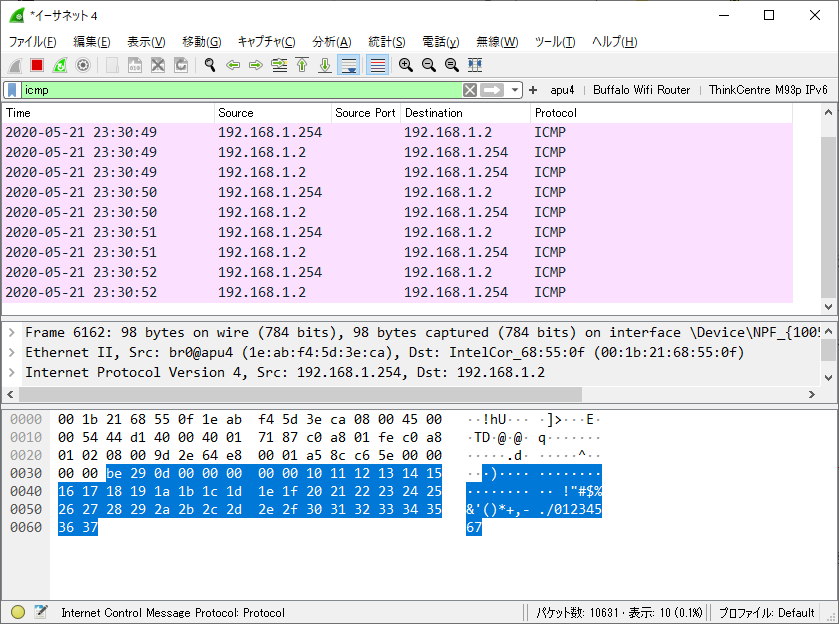Restart the current capture
This screenshot has height=624, width=839.
[60, 65]
